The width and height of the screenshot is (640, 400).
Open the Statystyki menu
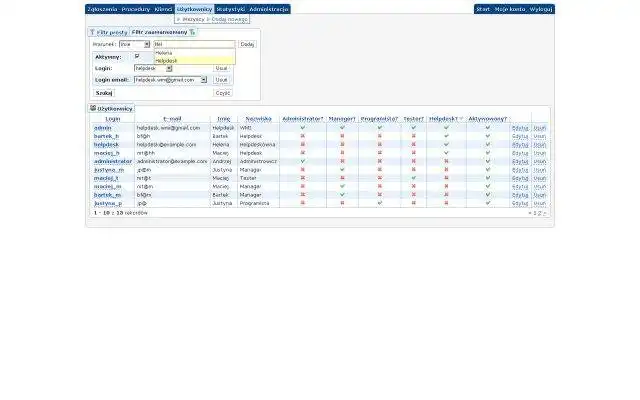tap(231, 9)
